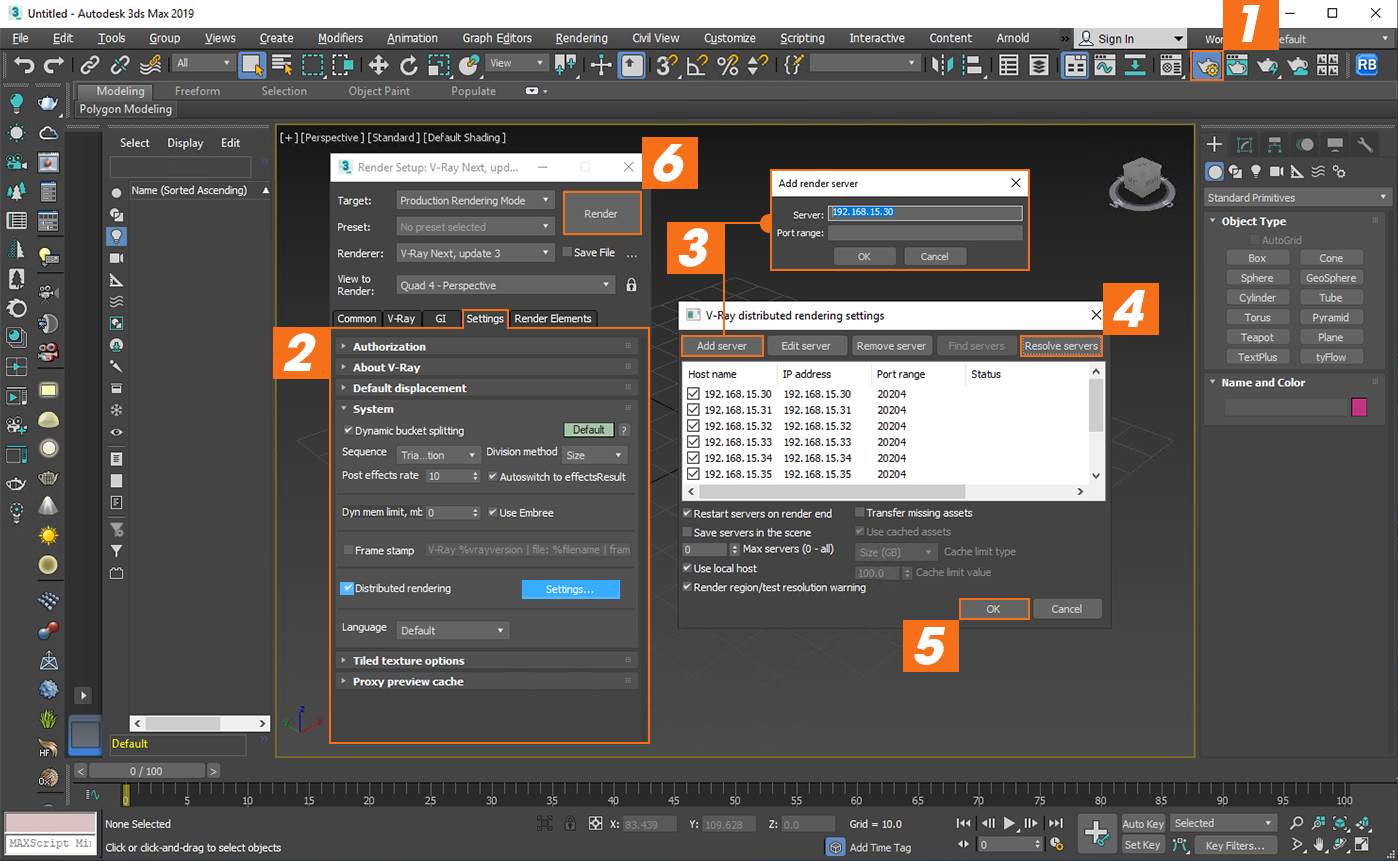Viewport: 1398px width, 861px height.
Task: Click the Rotate tool icon
Action: 408,65
